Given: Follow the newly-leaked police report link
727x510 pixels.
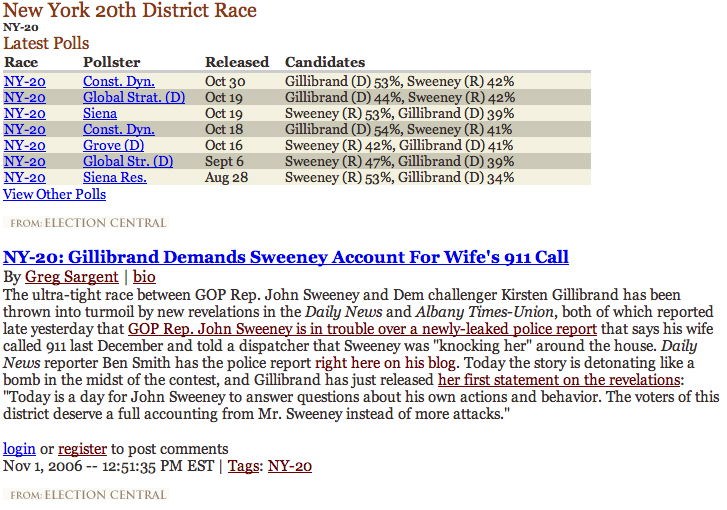Looking at the screenshot, I should pos(362,329).
